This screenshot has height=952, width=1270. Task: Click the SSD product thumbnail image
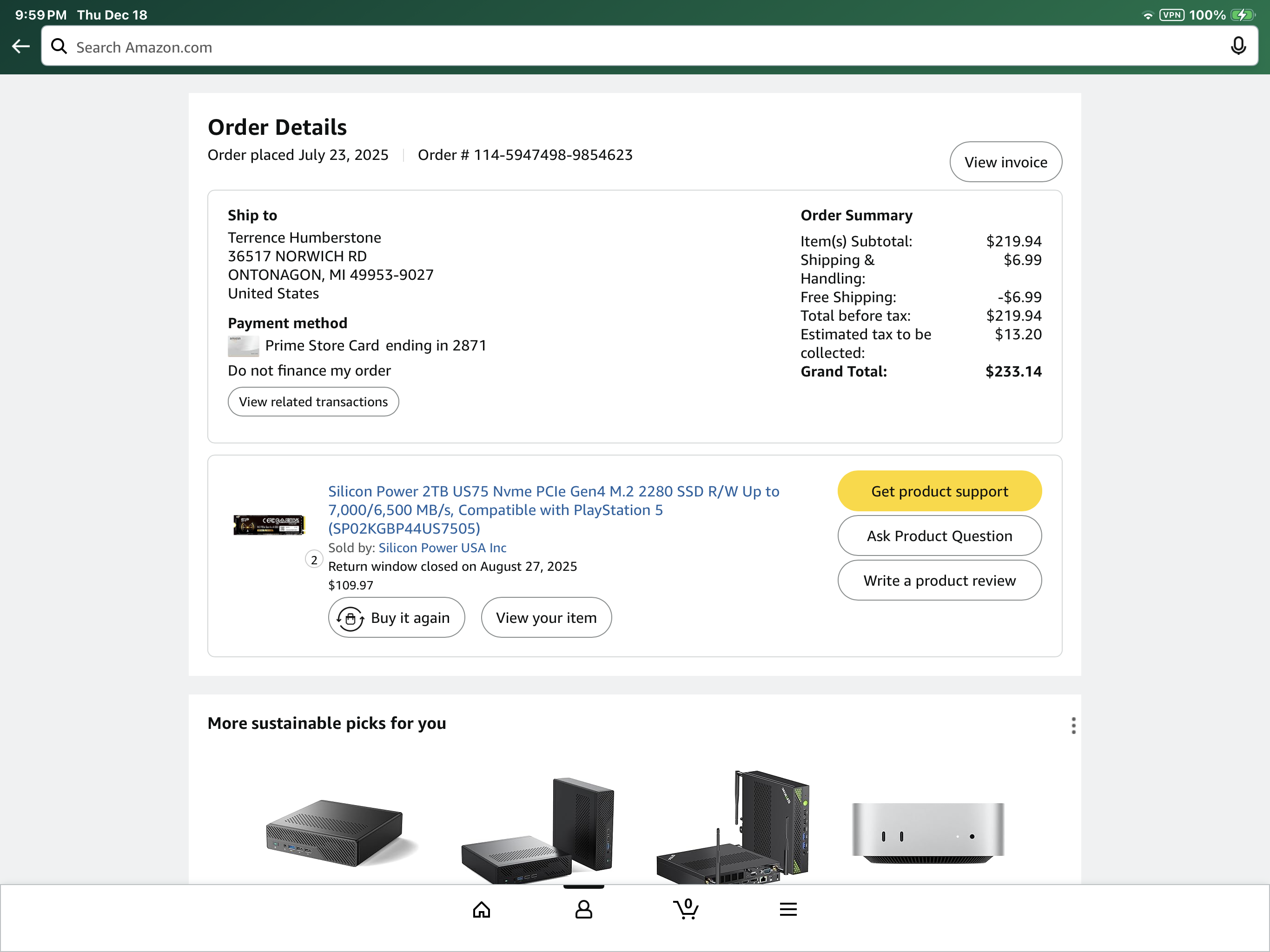269,524
